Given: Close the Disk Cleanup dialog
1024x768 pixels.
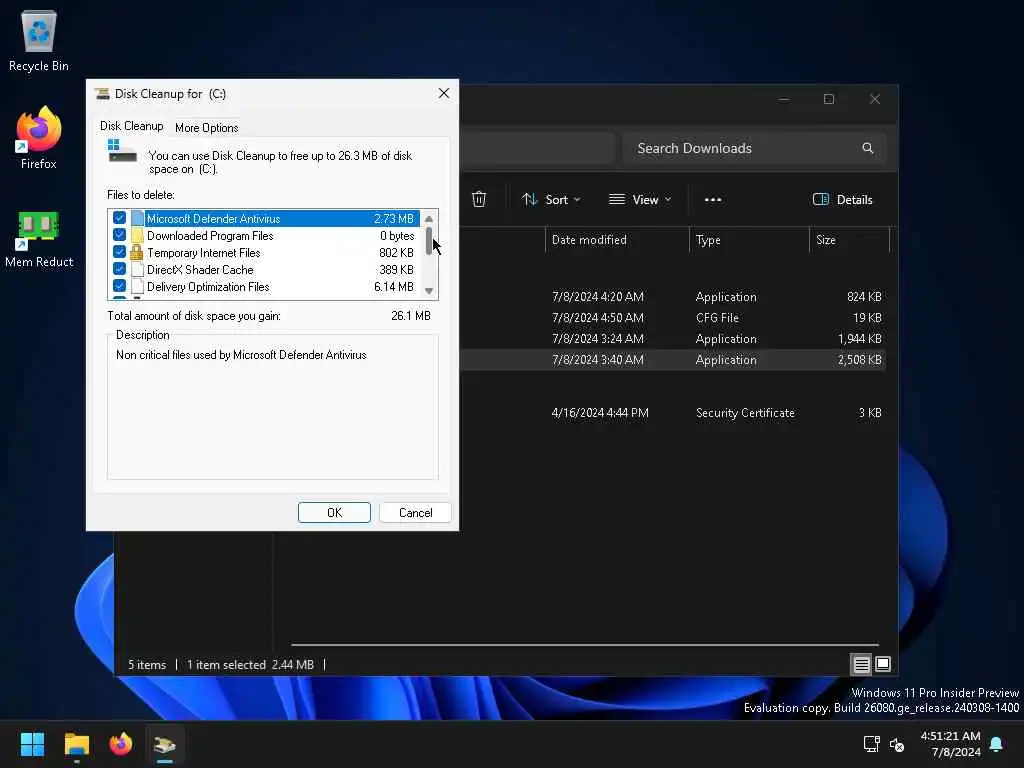Looking at the screenshot, I should [x=443, y=93].
